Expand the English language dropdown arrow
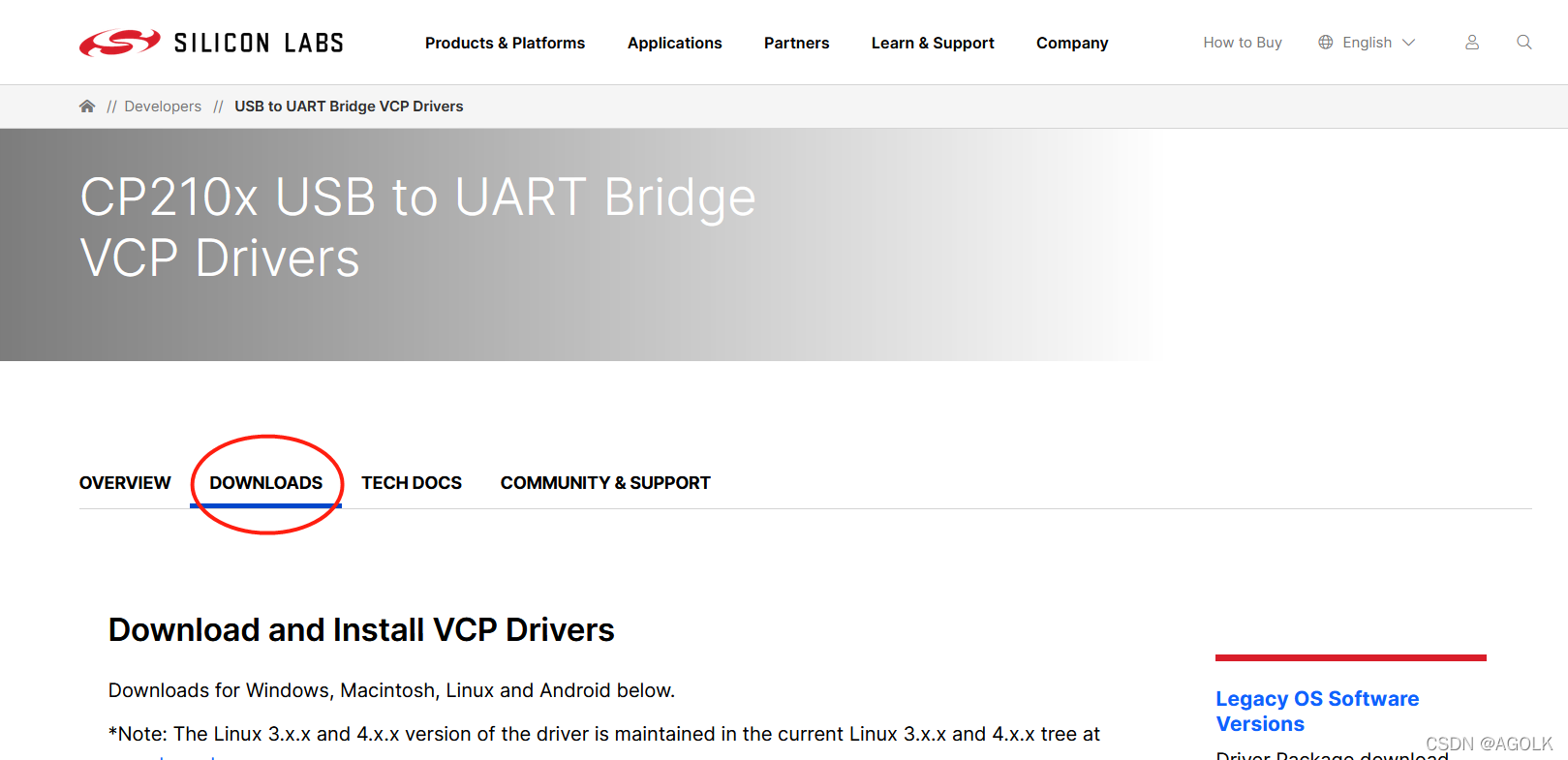This screenshot has height=760, width=1568. tap(1409, 43)
